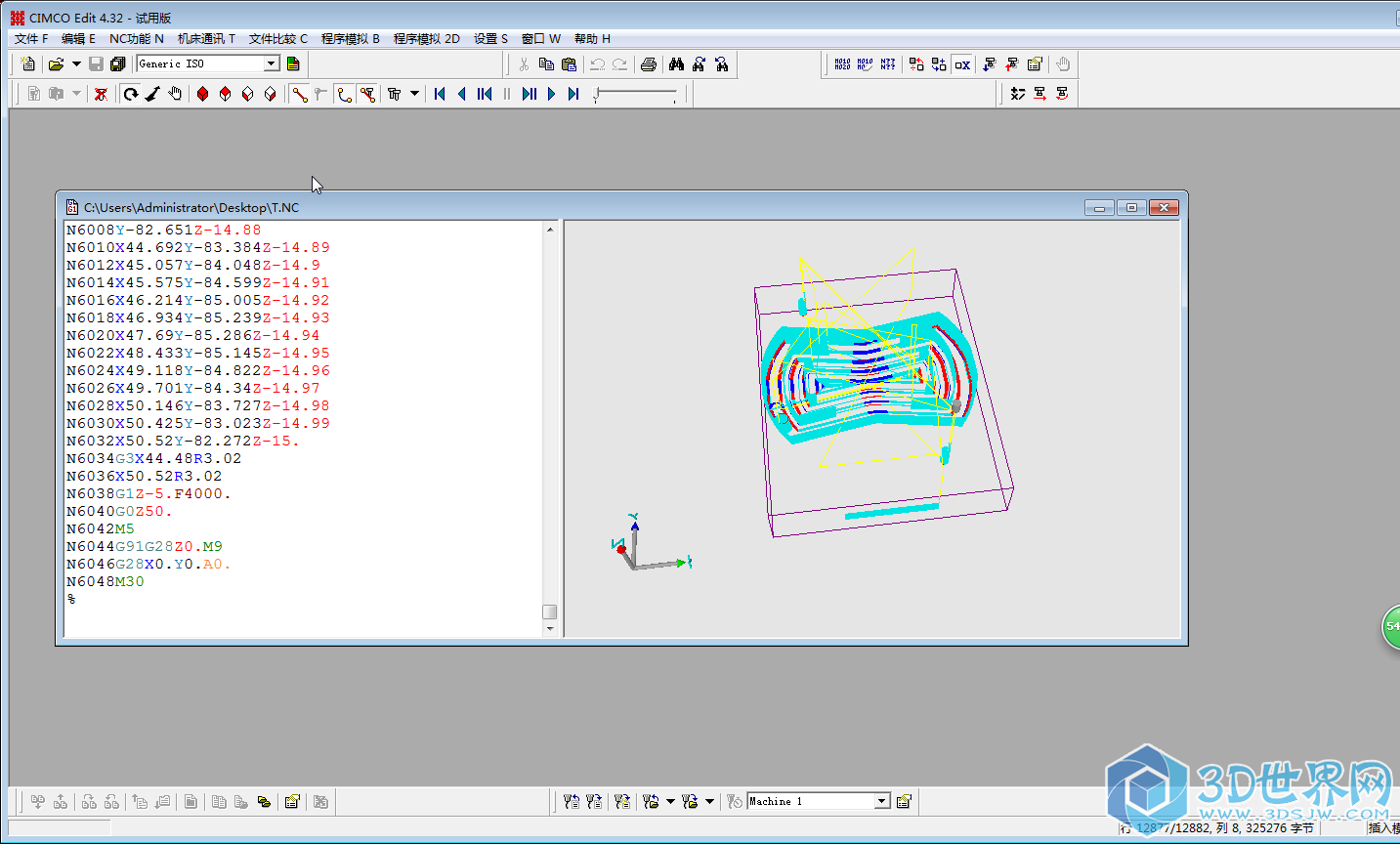The height and width of the screenshot is (844, 1400).
Task: Open the NC功能 N menu
Action: 137,39
